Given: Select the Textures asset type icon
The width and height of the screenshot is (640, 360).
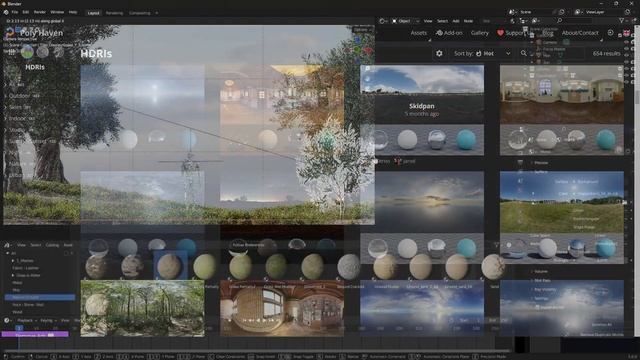Looking at the screenshot, I should 42,52.
